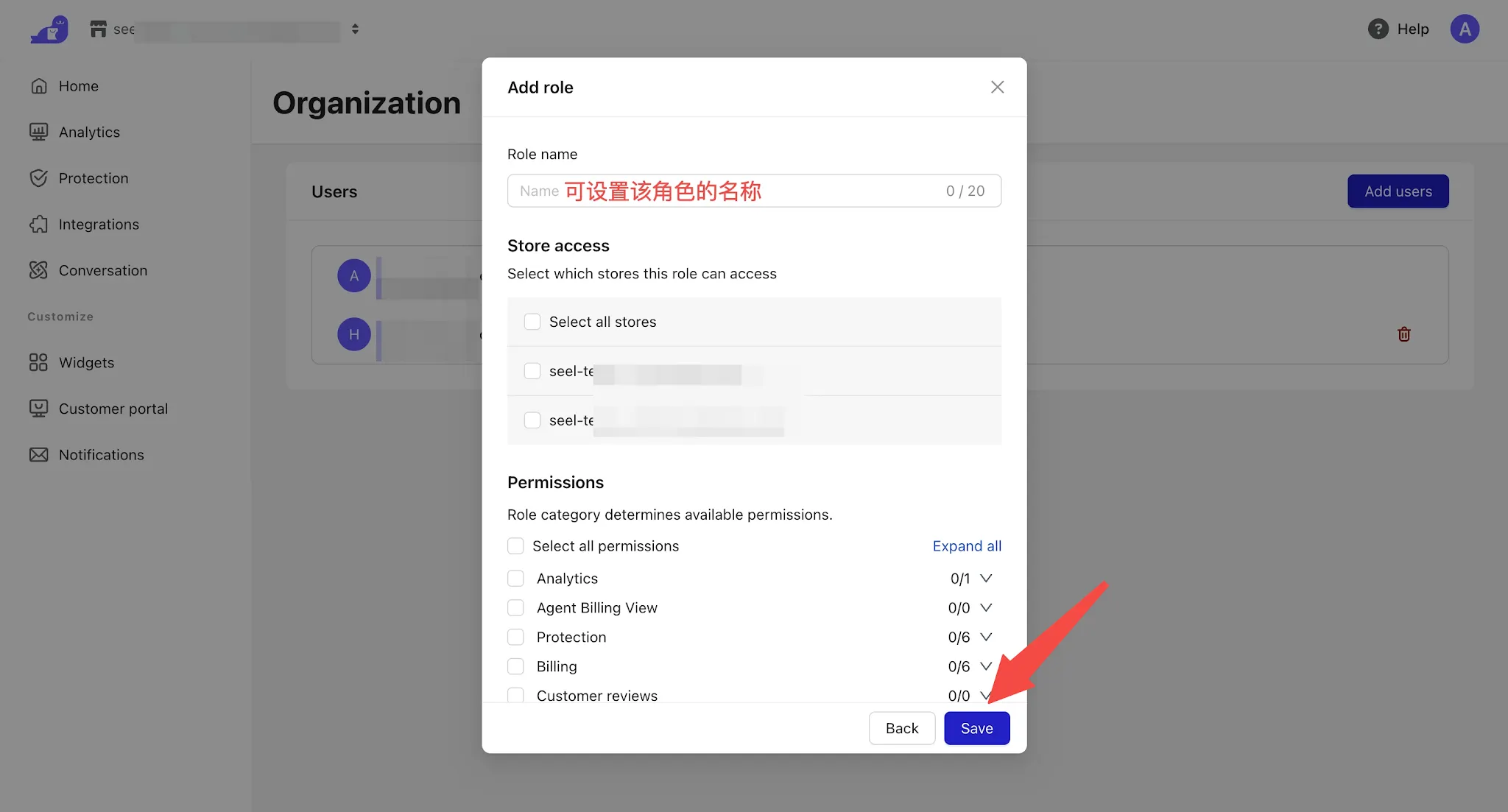Open the account avatar A in header
This screenshot has width=1508, height=812.
pos(1465,29)
